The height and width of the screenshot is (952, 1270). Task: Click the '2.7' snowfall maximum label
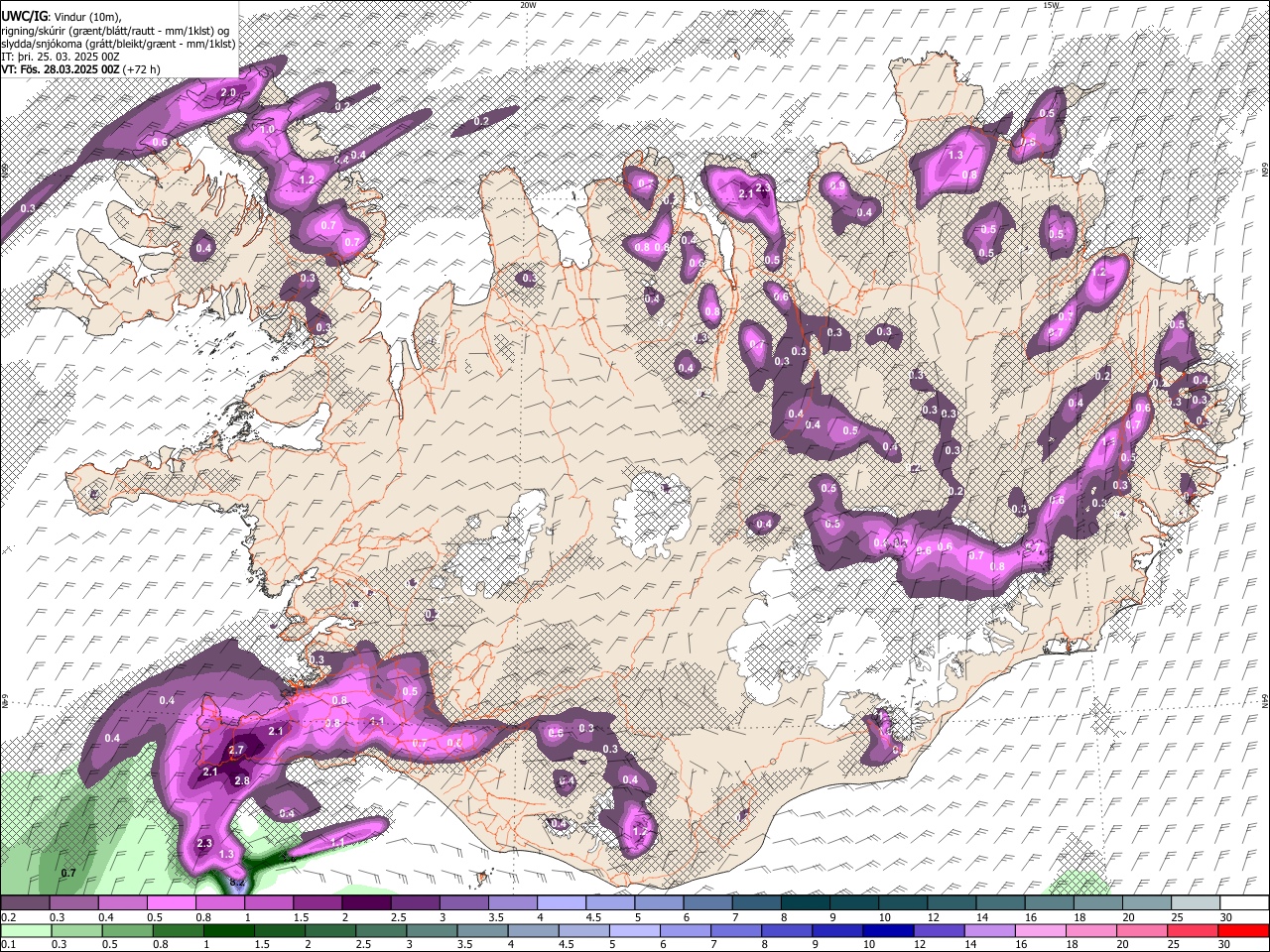[x=236, y=750]
